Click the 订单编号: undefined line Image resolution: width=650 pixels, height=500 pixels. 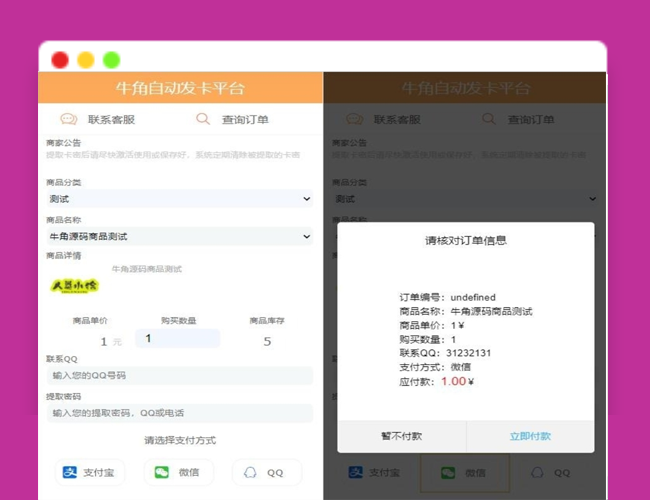[447, 297]
